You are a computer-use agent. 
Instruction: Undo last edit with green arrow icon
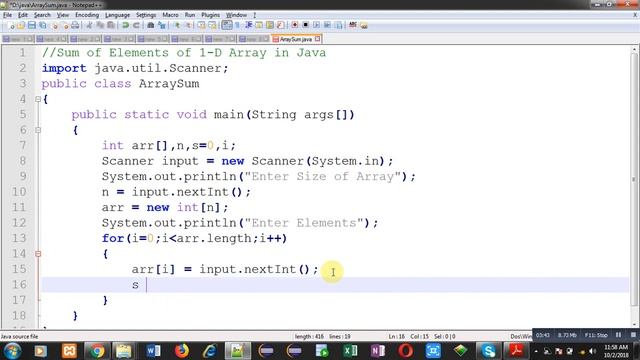pyautogui.click(x=126, y=25)
